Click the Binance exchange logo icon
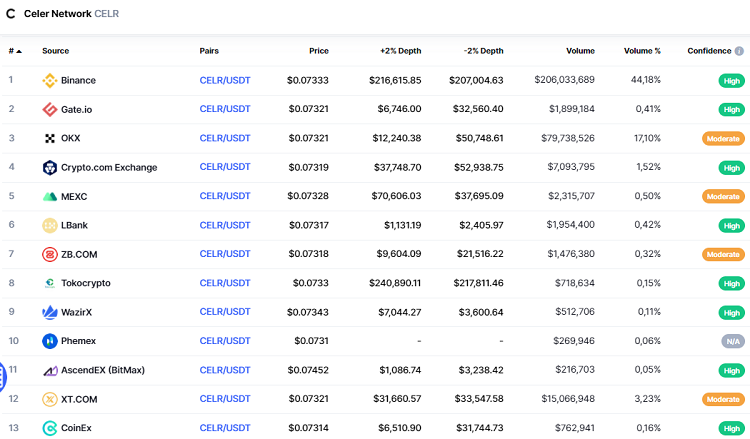Image resolution: width=750 pixels, height=439 pixels. (50, 80)
